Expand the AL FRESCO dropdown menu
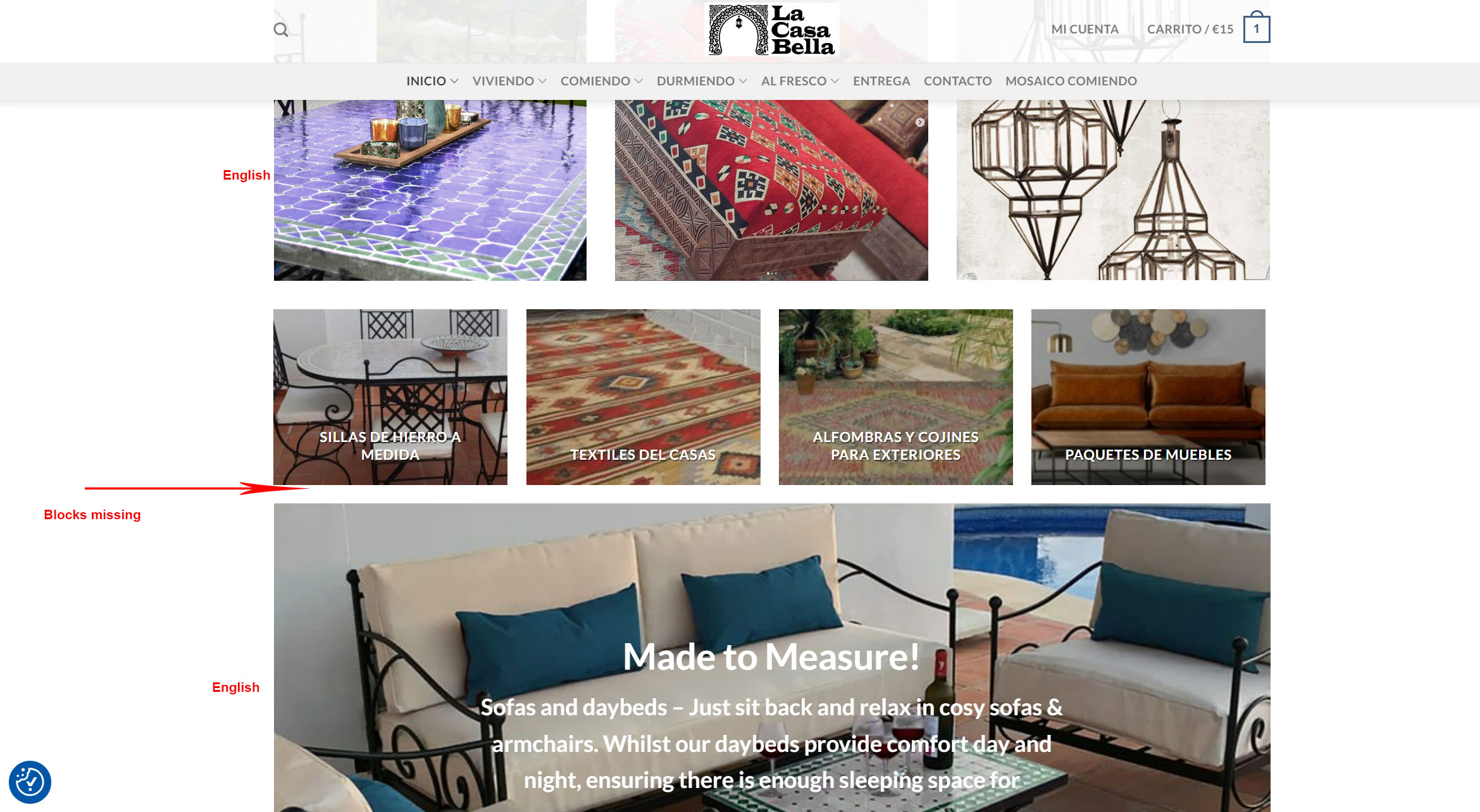The image size is (1480, 812). pyautogui.click(x=800, y=81)
